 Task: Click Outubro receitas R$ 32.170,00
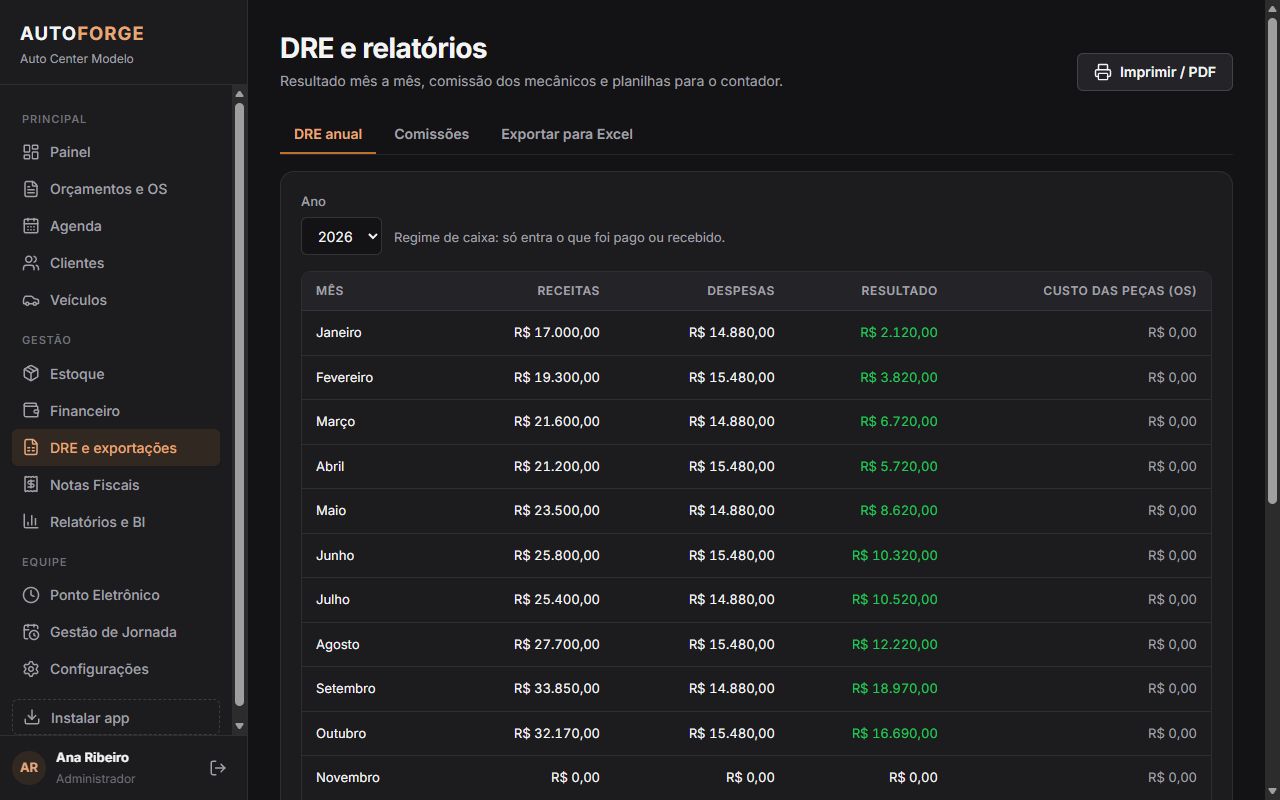(557, 733)
